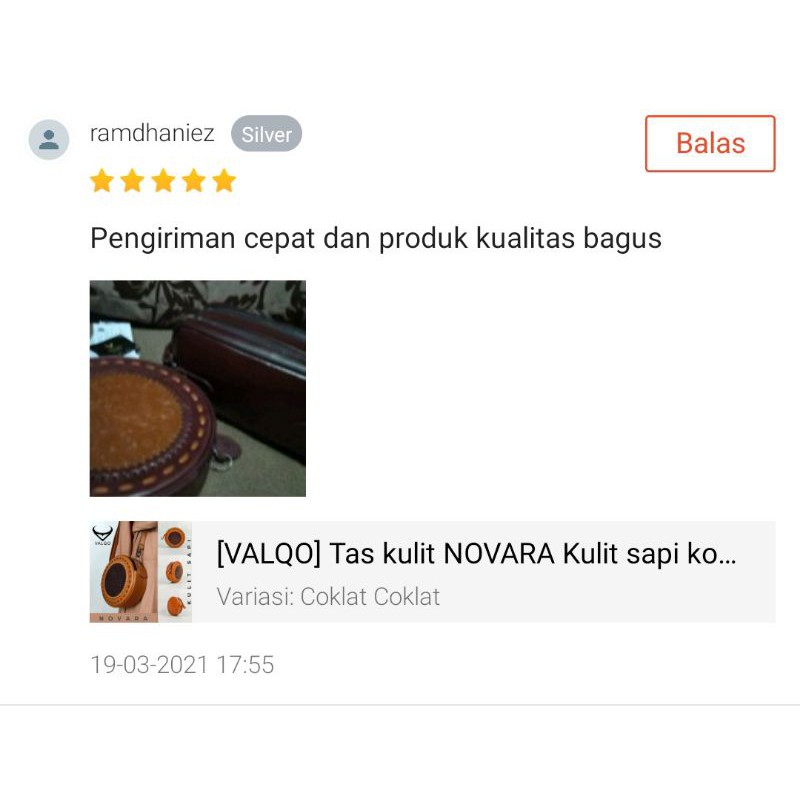Click the third rating star

click(x=163, y=181)
